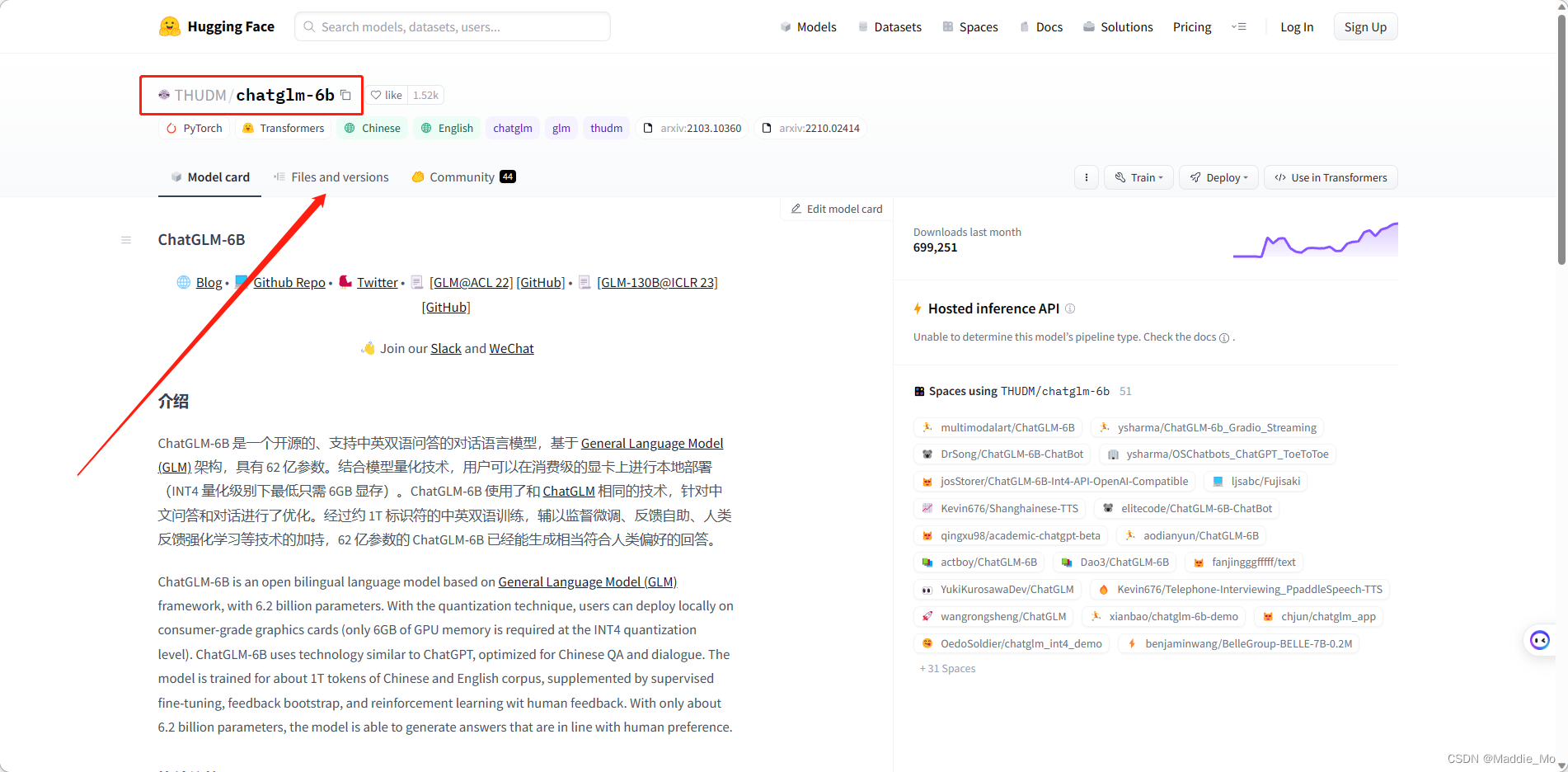Click the like heart button
The image size is (1568, 772).
click(x=386, y=95)
